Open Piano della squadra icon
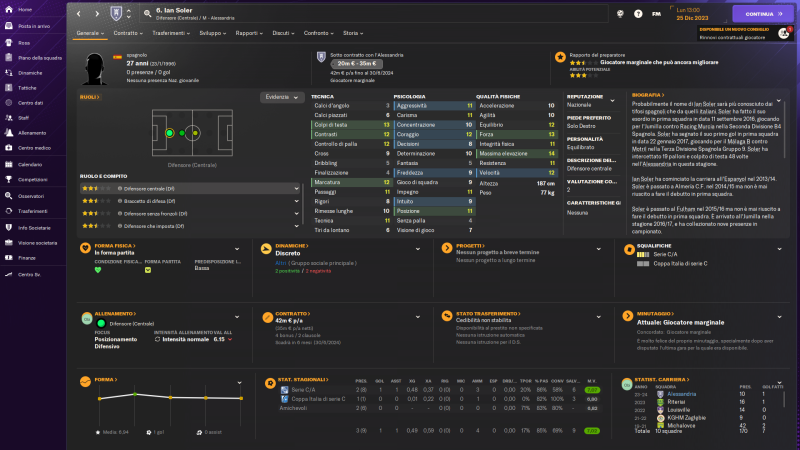The height and width of the screenshot is (450, 800). 9,58
